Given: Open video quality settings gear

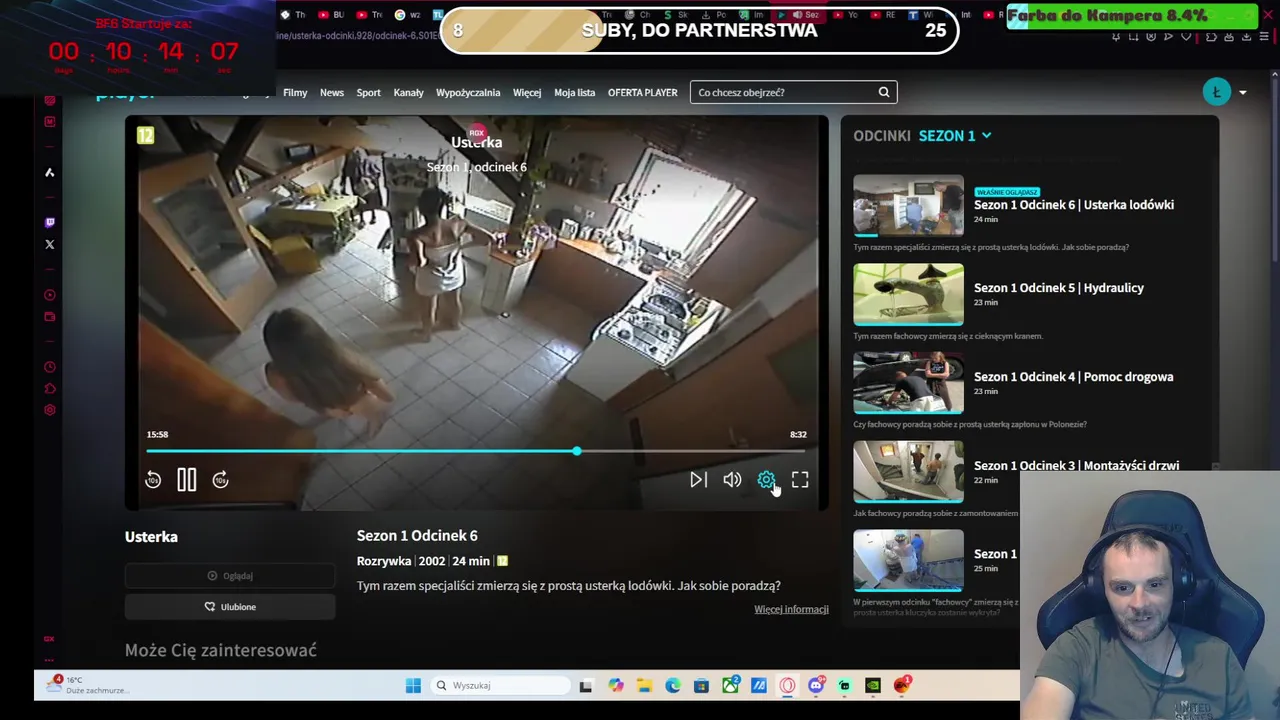Looking at the screenshot, I should tap(766, 480).
